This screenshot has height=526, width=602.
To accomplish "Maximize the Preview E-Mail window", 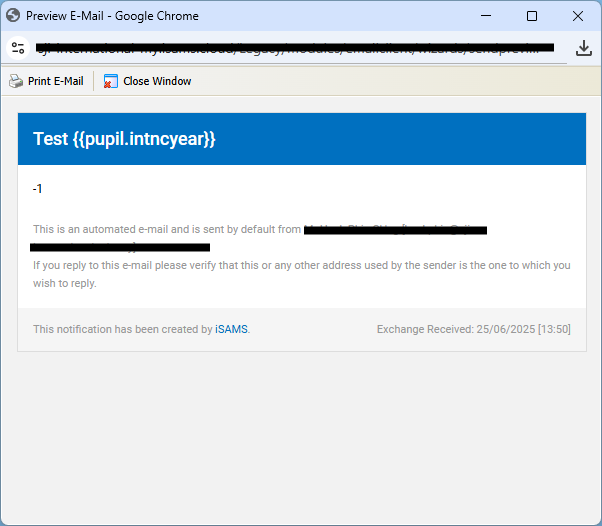I will click(x=532, y=16).
